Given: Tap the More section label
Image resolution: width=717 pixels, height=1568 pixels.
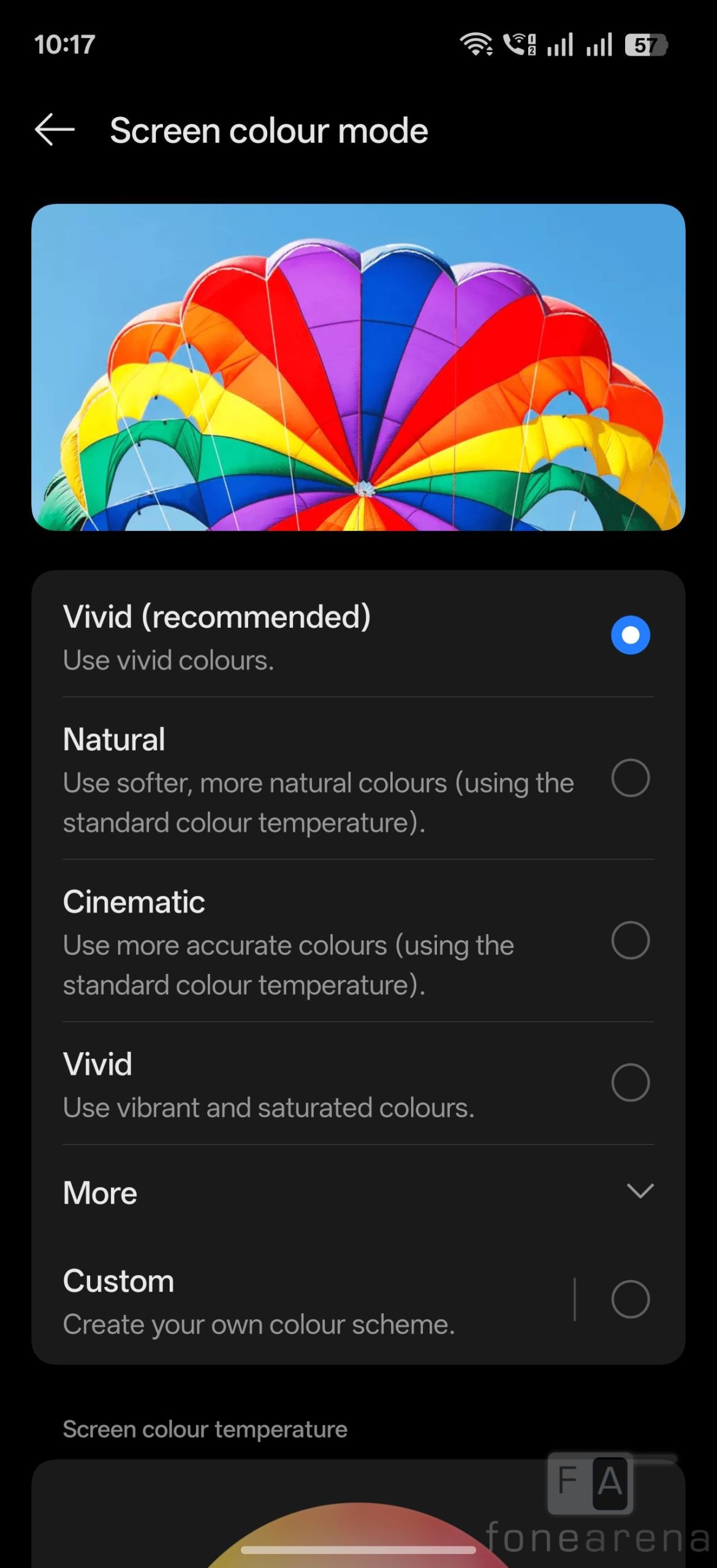Looking at the screenshot, I should coord(100,1193).
